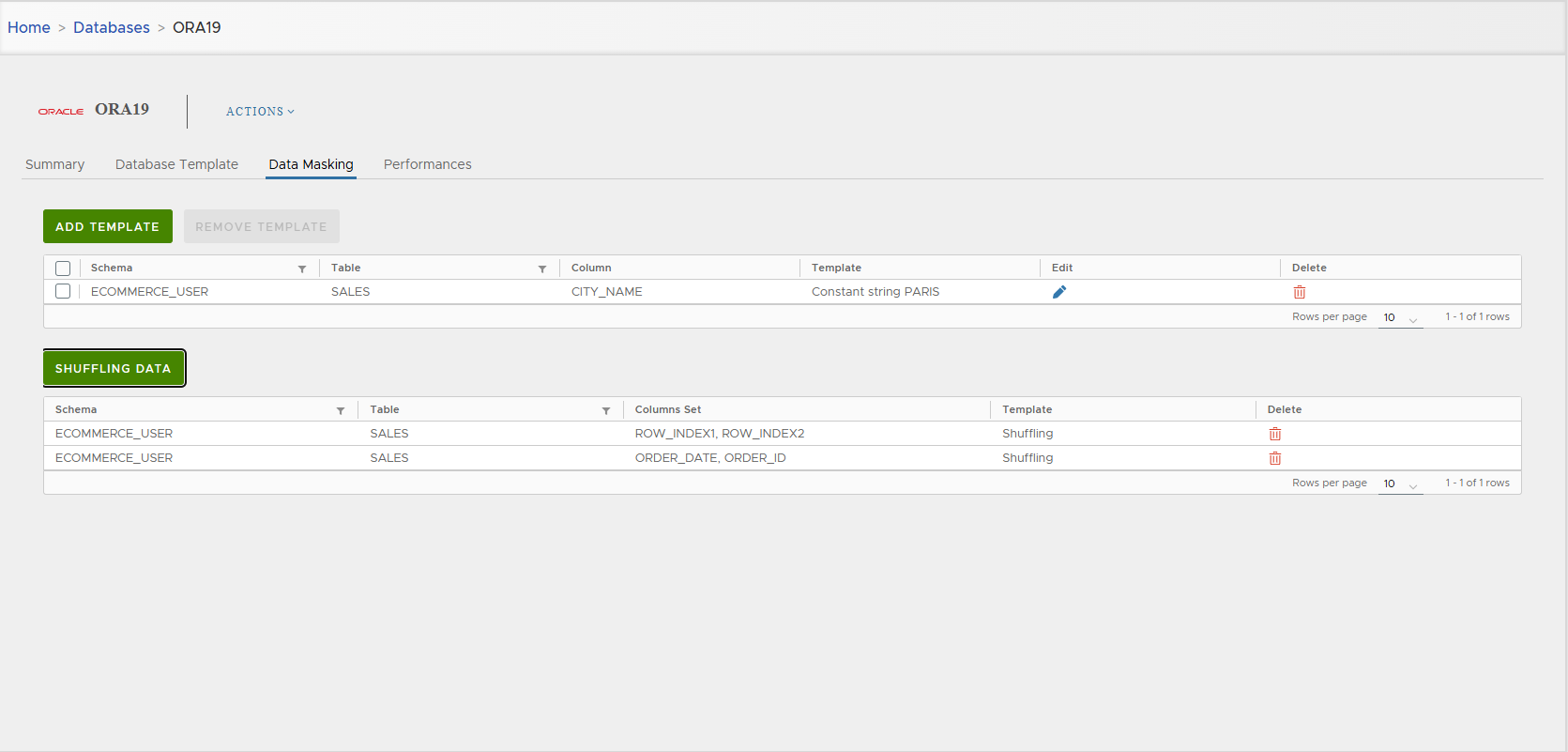Delete the ROW_INDEX1, ROW_INDEX2 shuffling row
The height and width of the screenshot is (752, 1568).
pos(1275,434)
